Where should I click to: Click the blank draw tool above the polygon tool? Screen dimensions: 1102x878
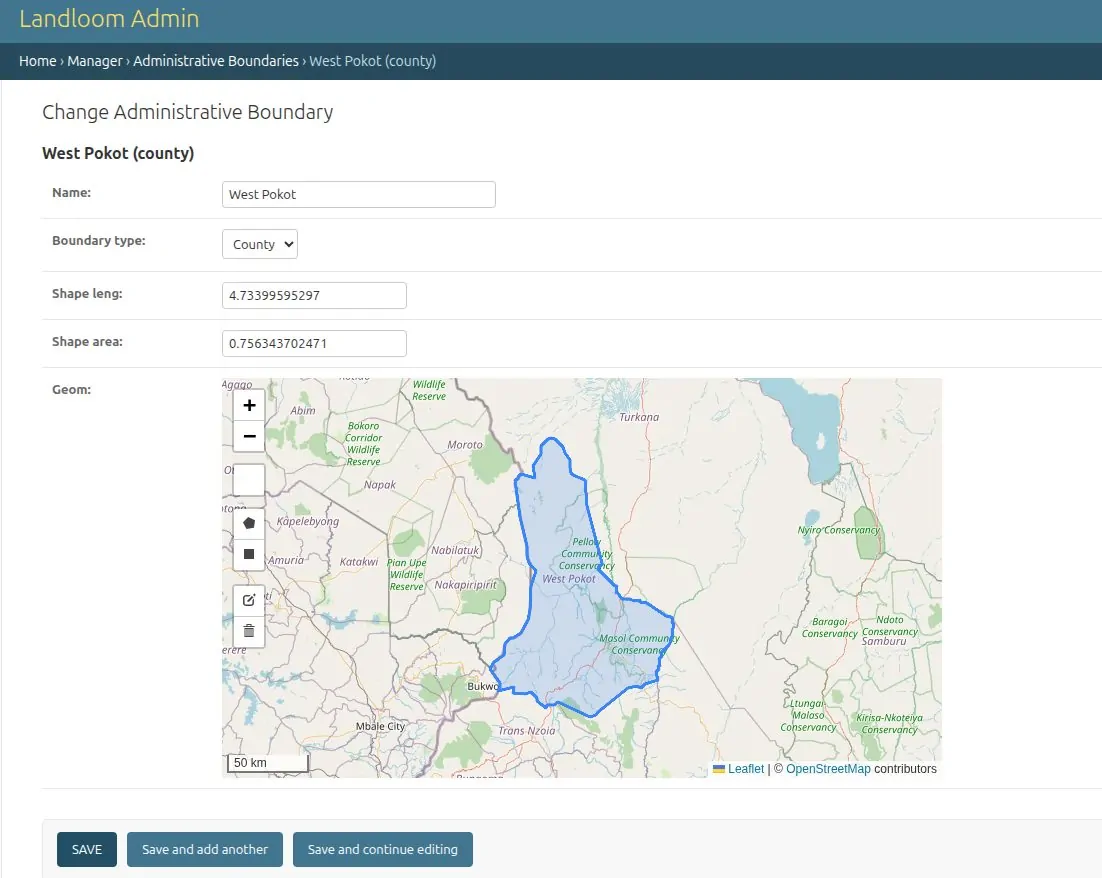click(x=248, y=480)
